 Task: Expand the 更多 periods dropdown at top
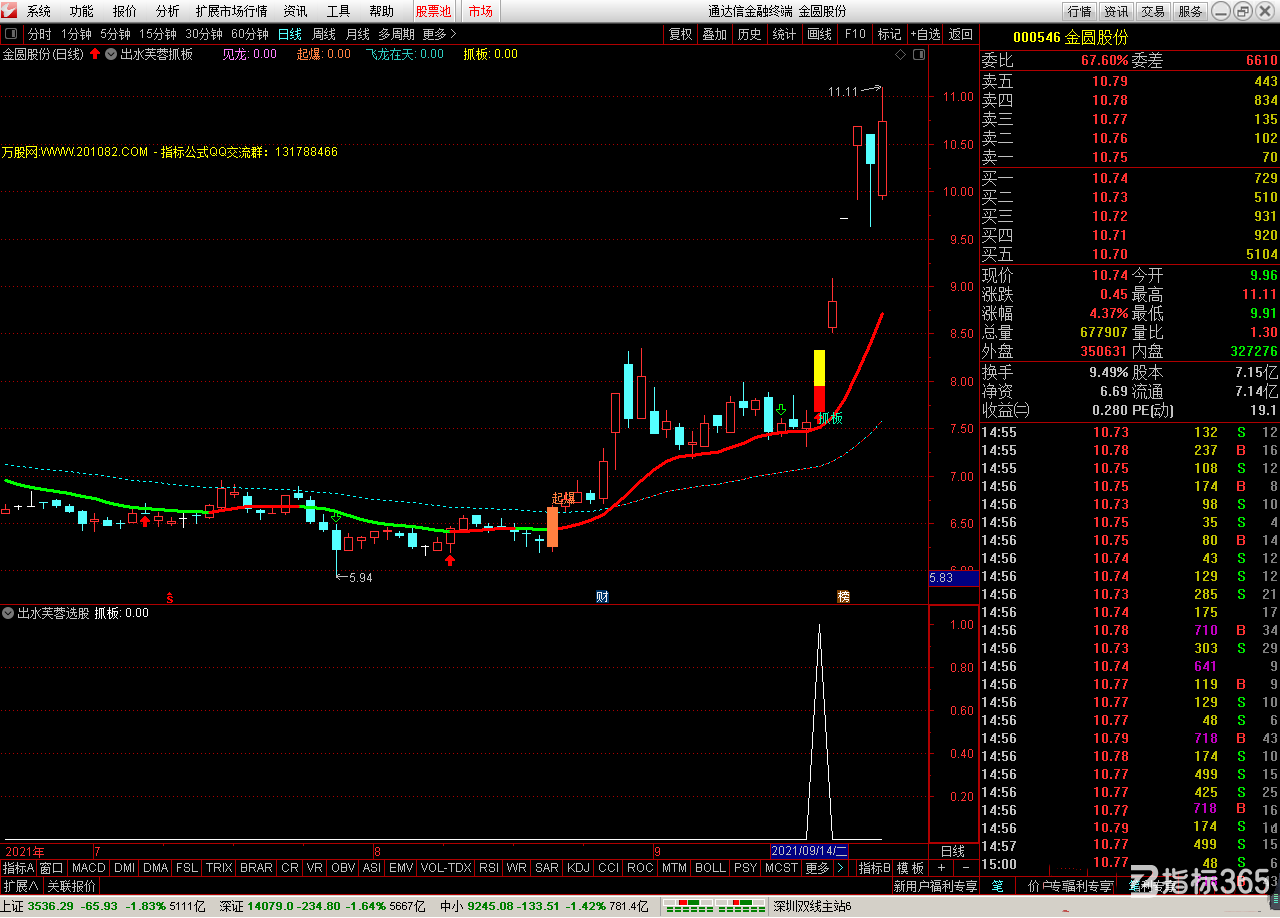[439, 34]
